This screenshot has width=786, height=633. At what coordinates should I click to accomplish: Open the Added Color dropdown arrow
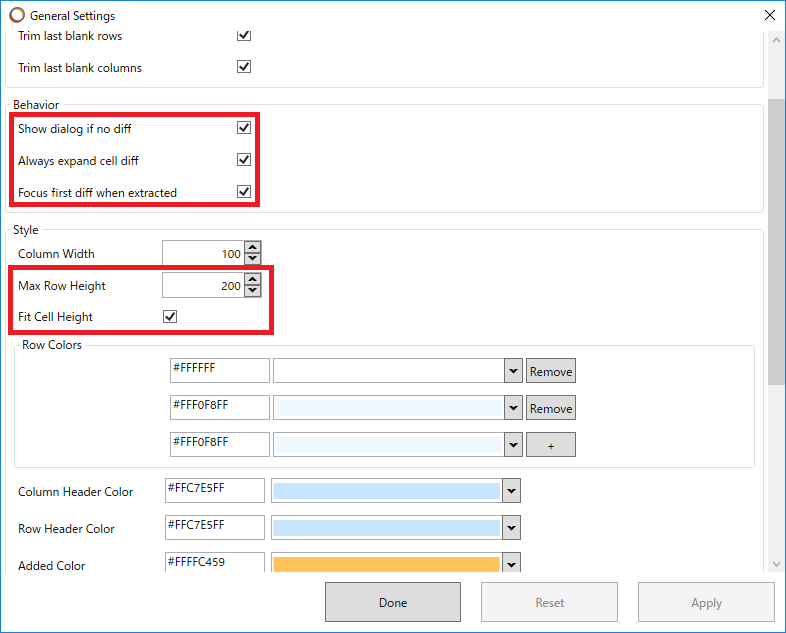511,563
